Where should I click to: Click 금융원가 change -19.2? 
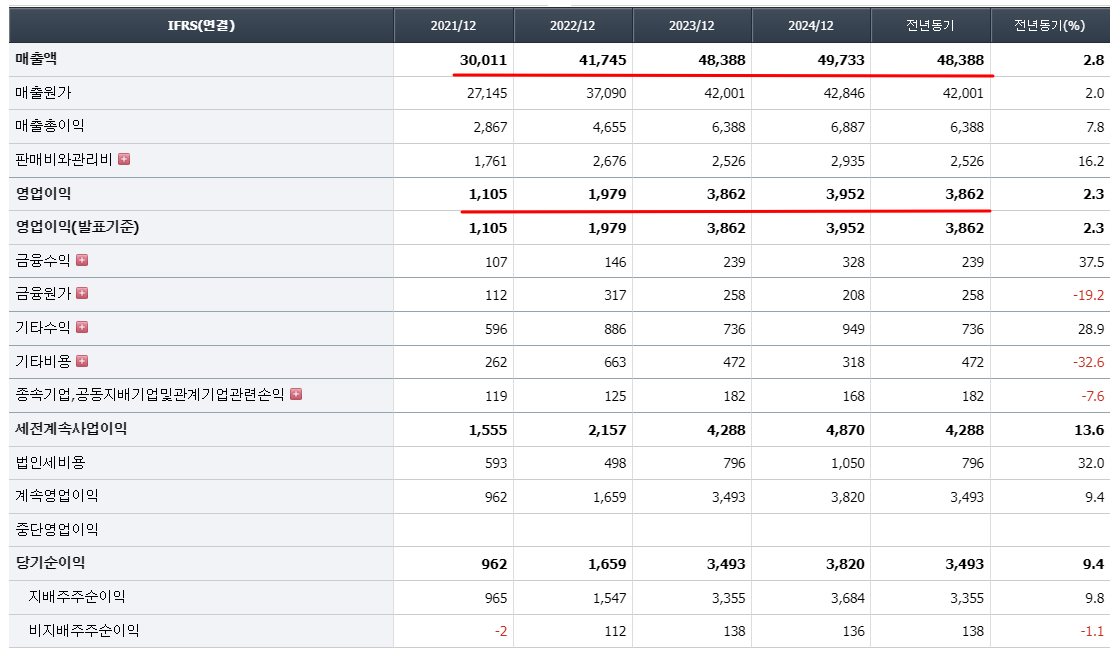coord(1089,295)
